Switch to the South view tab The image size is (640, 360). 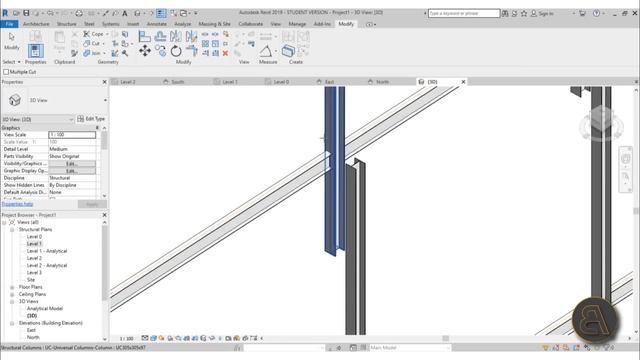pos(178,82)
